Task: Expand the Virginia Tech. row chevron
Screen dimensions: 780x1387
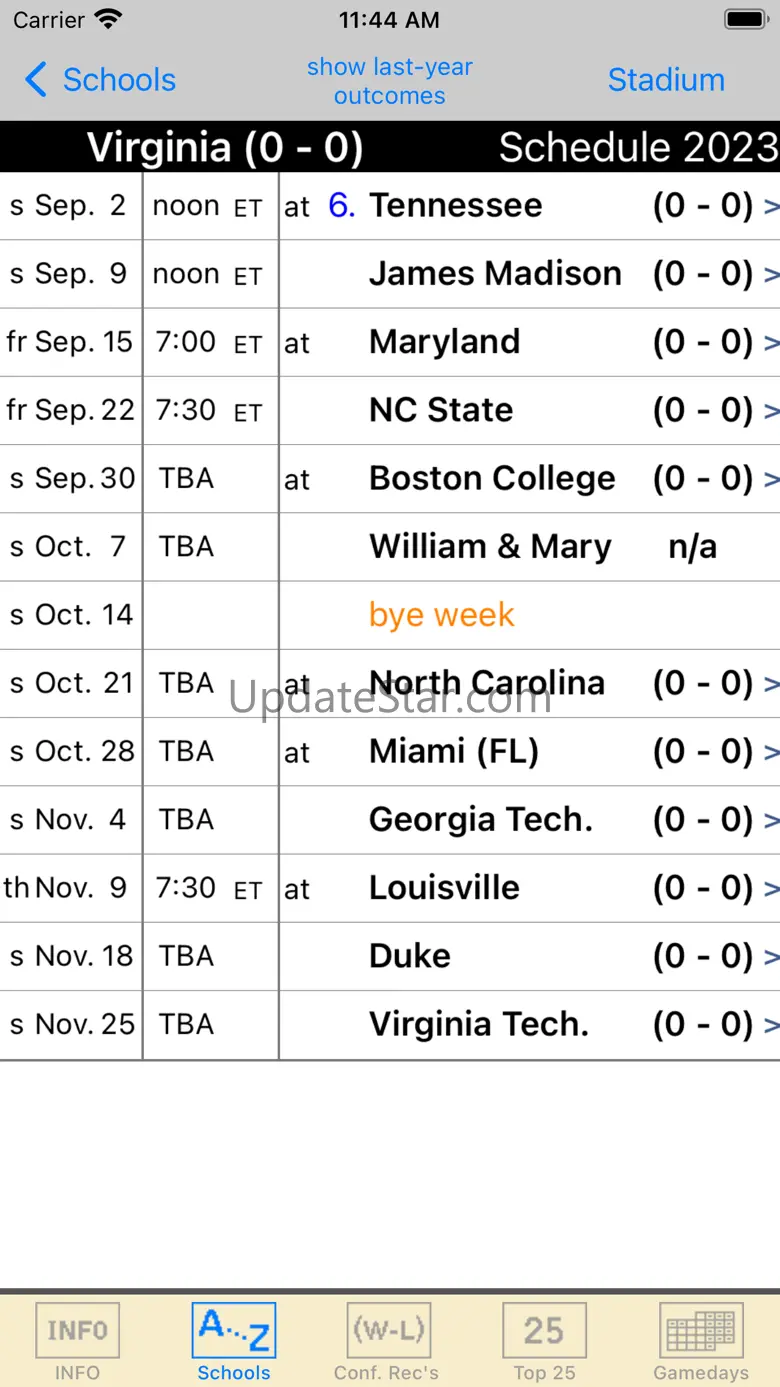Action: coord(771,1025)
